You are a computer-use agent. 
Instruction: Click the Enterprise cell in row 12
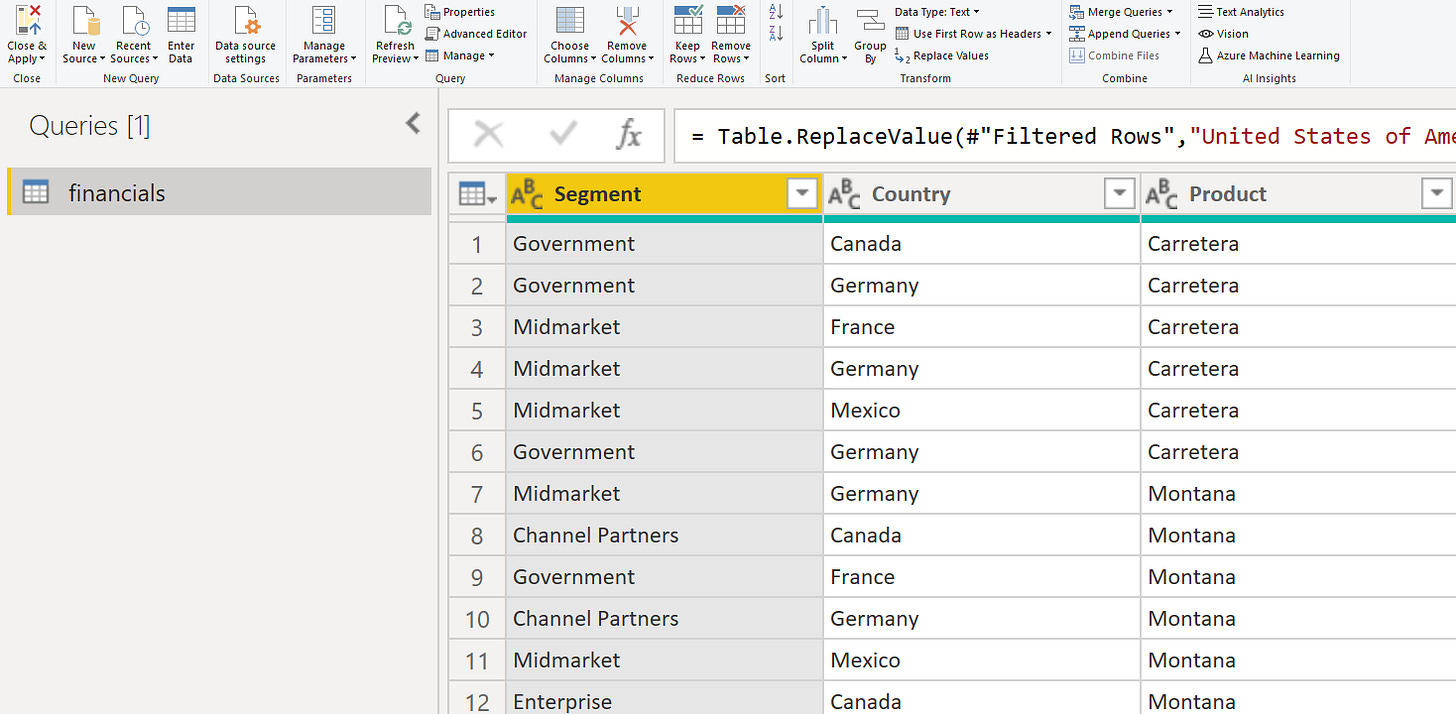(664, 700)
